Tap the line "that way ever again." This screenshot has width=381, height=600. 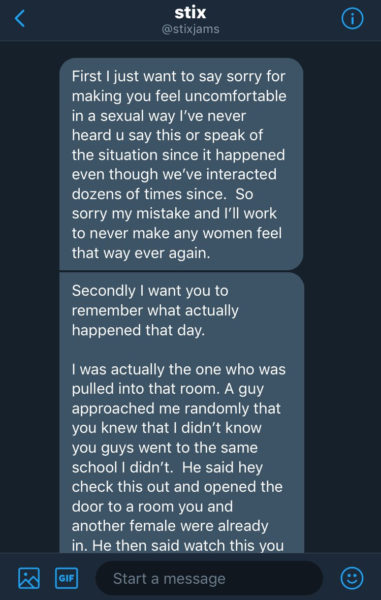141,253
